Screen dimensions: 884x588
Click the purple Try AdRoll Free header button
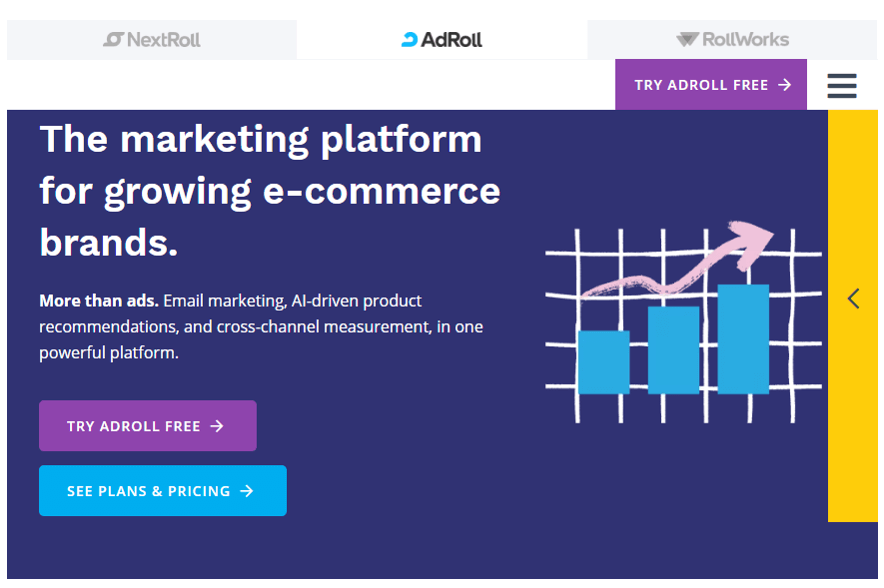tap(711, 85)
